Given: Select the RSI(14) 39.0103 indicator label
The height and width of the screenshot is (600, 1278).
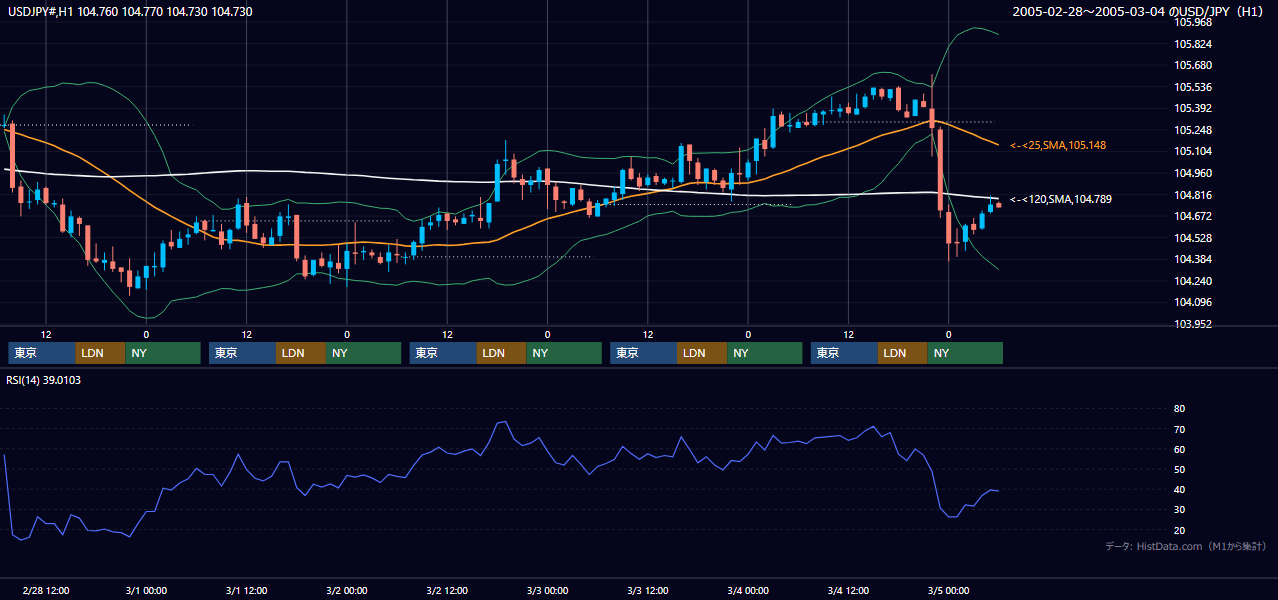Looking at the screenshot, I should (43, 380).
